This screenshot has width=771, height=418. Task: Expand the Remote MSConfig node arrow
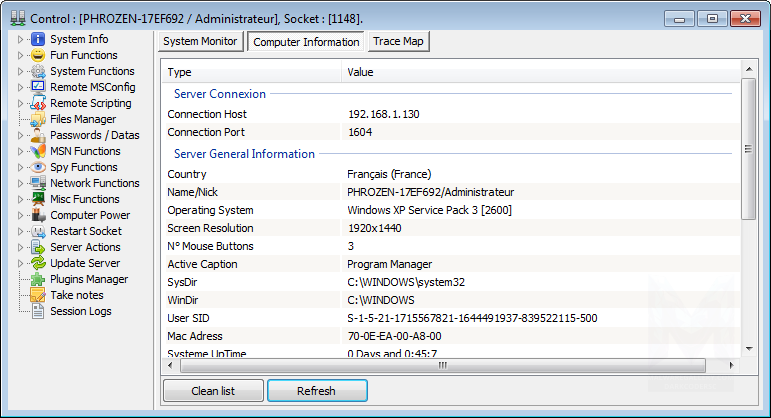[x=21, y=87]
